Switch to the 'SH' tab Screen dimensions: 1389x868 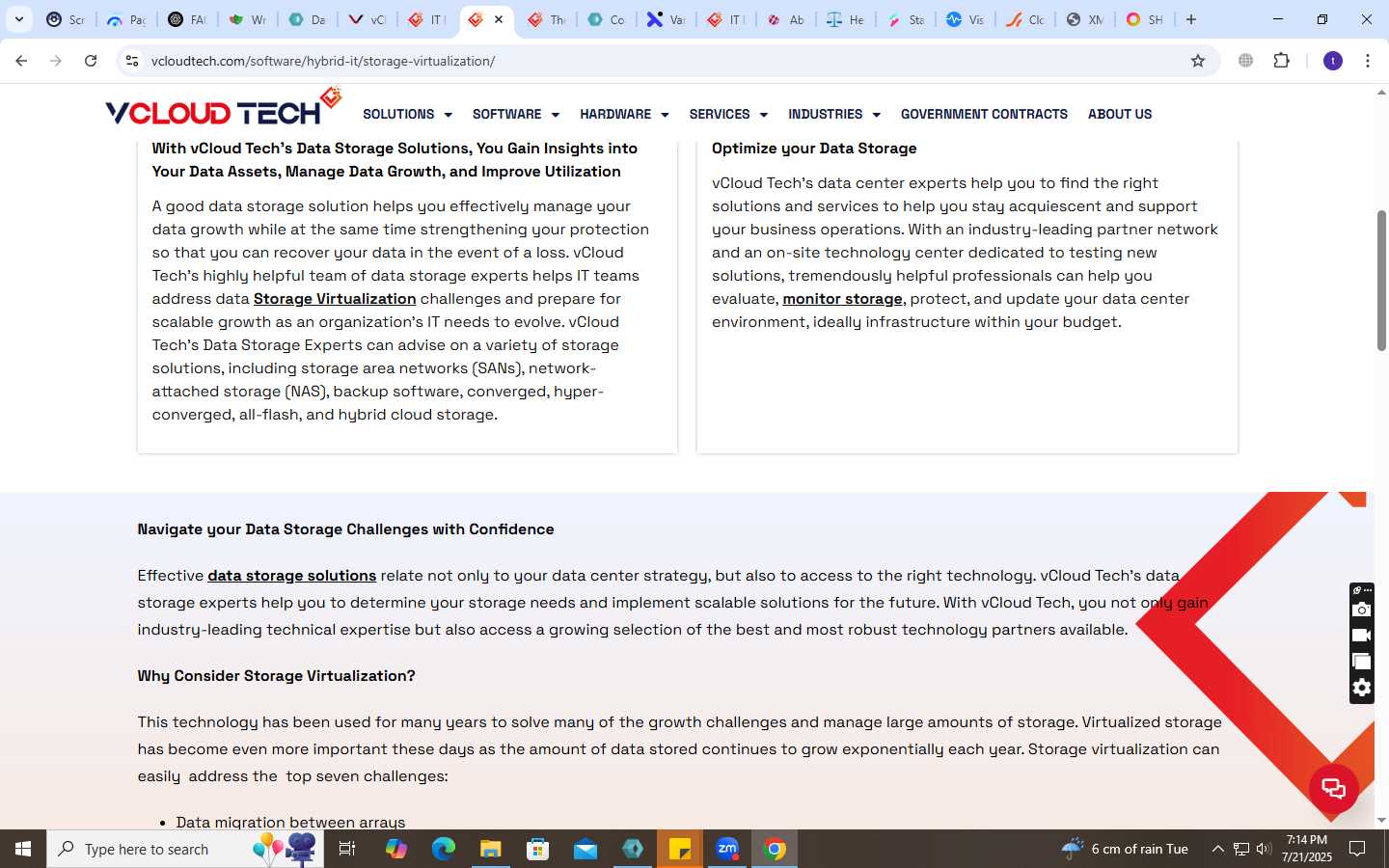[1145, 19]
